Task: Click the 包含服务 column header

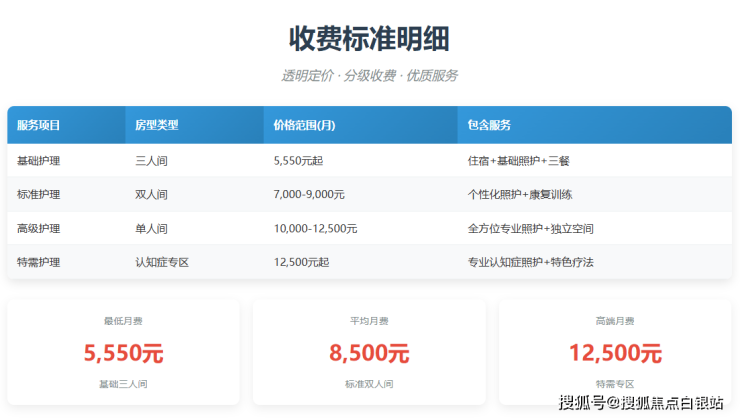Action: coord(489,125)
